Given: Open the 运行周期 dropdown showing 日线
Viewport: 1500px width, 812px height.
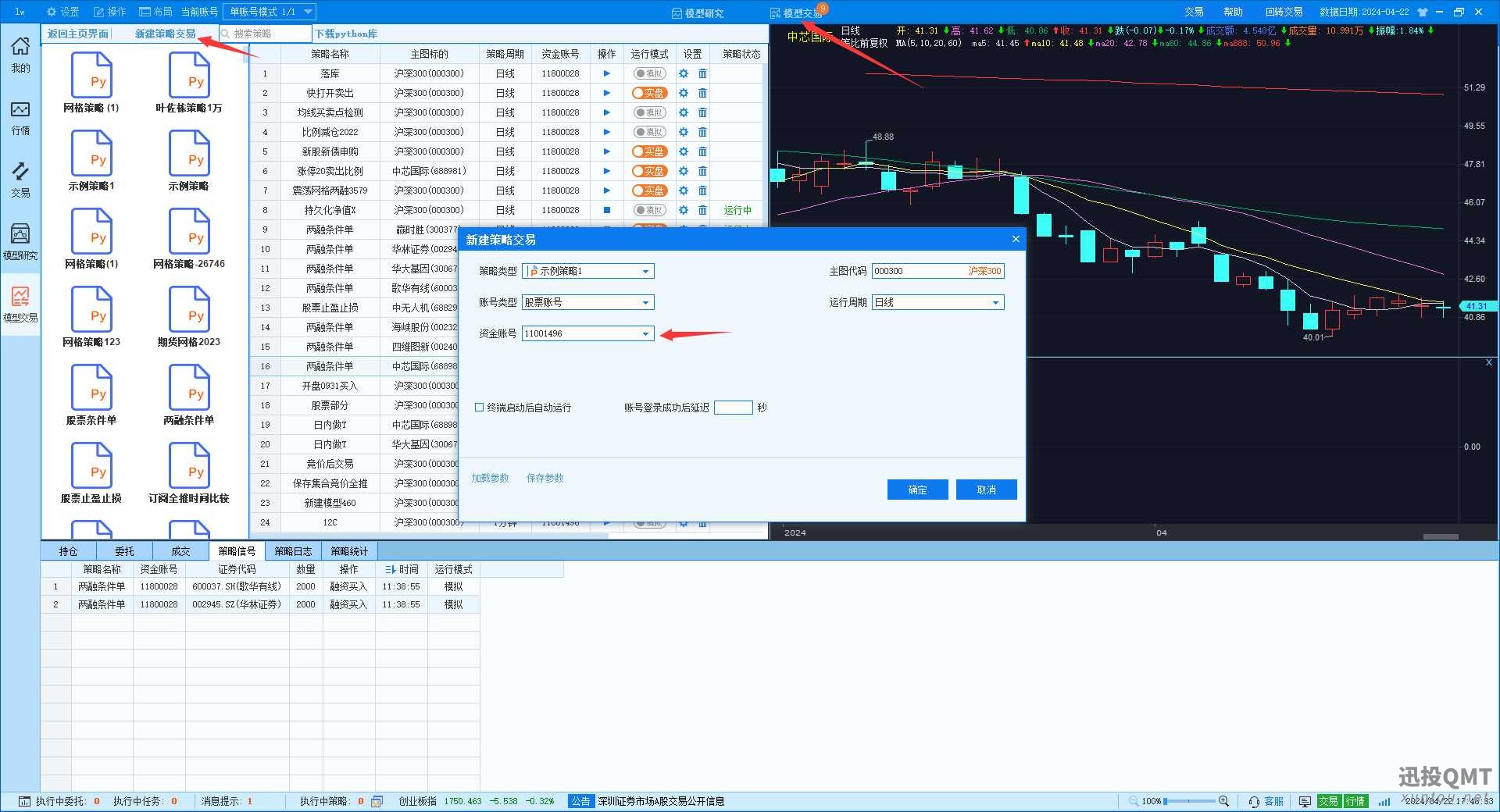Looking at the screenshot, I should [x=937, y=302].
